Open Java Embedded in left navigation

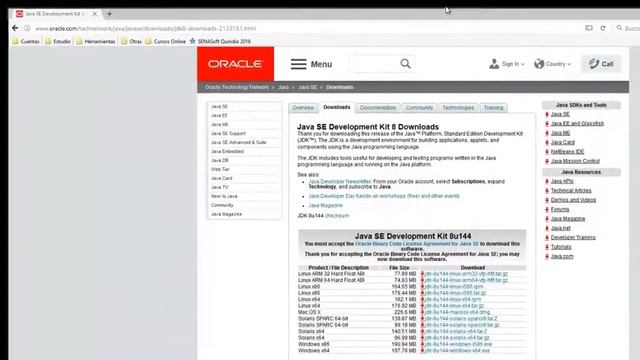227,151
